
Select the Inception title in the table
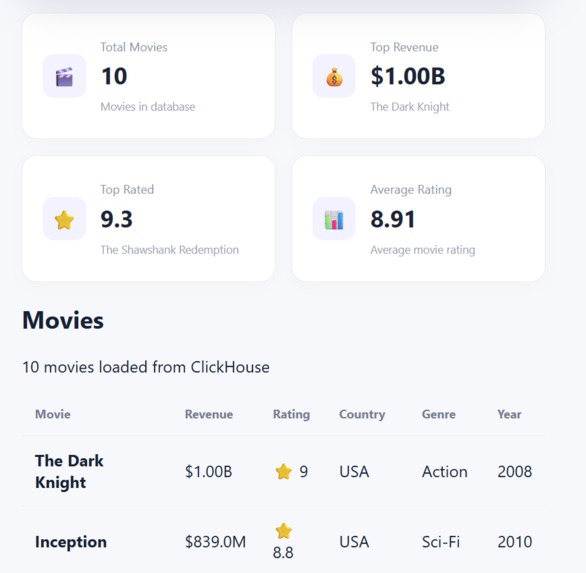click(71, 542)
